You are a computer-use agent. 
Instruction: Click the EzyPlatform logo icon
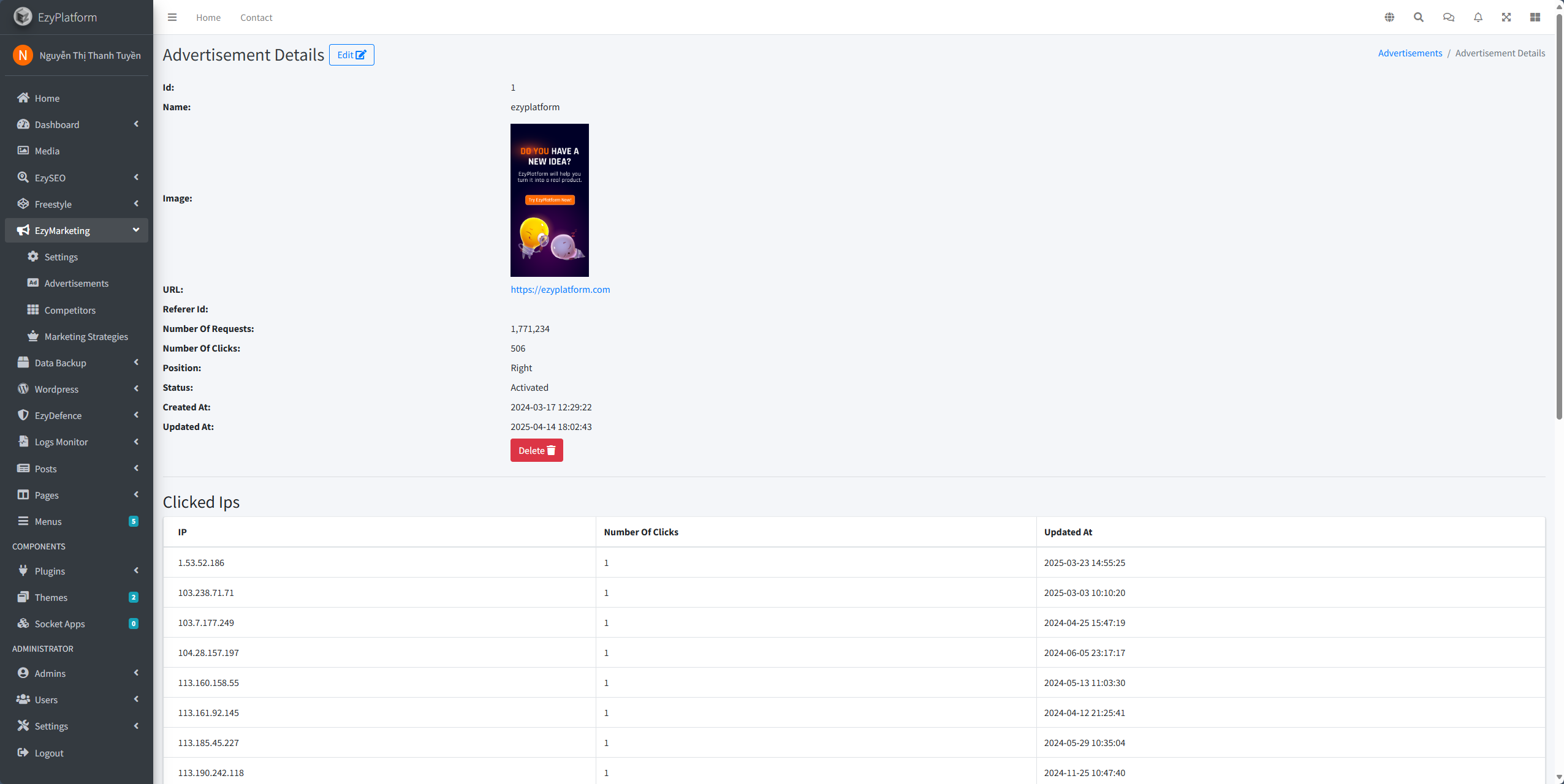[23, 17]
